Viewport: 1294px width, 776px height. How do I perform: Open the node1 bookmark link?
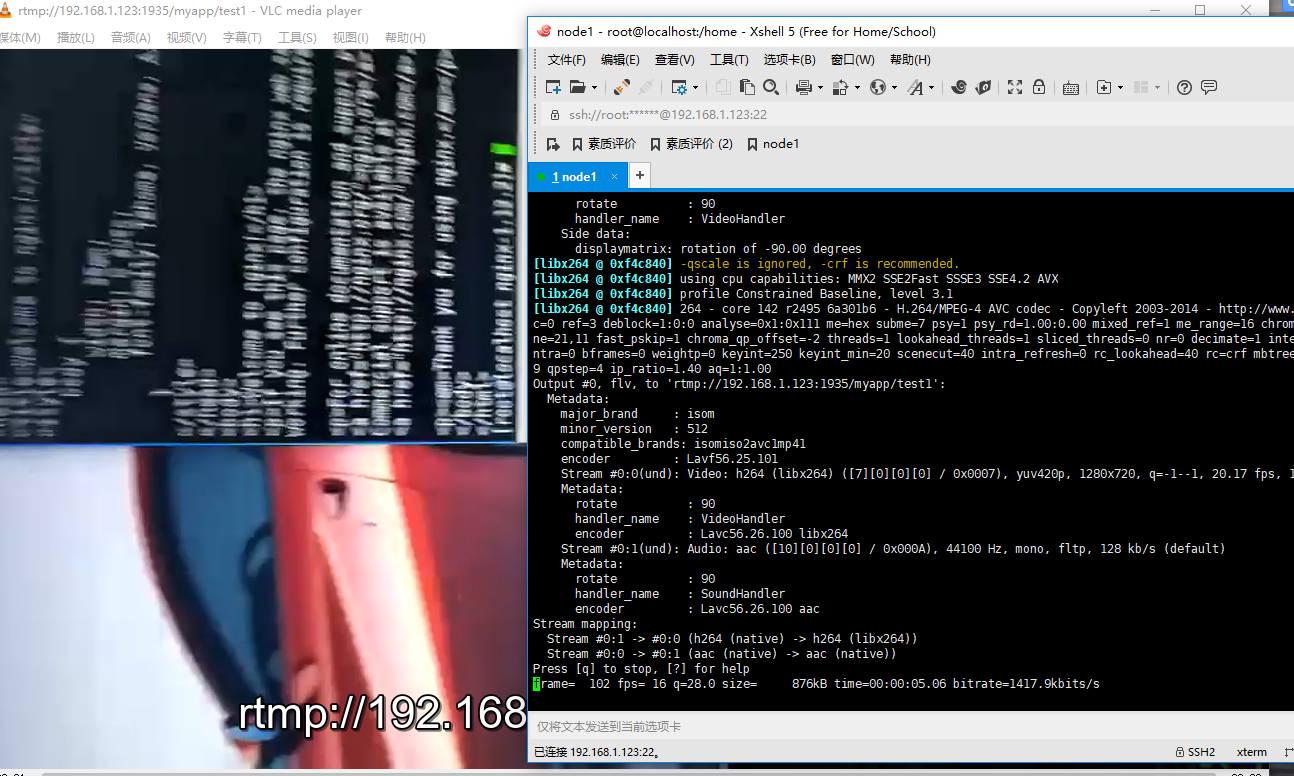coord(773,144)
